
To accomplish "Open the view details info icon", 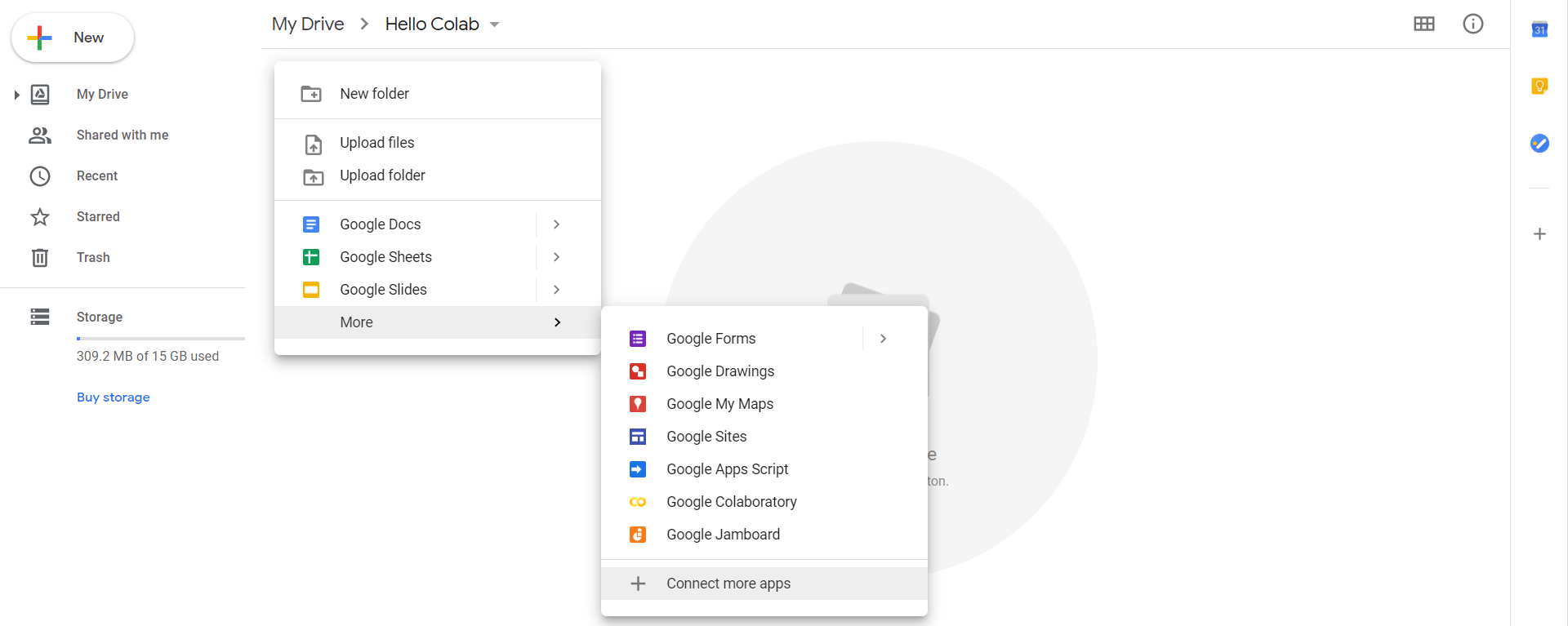I will [x=1473, y=24].
